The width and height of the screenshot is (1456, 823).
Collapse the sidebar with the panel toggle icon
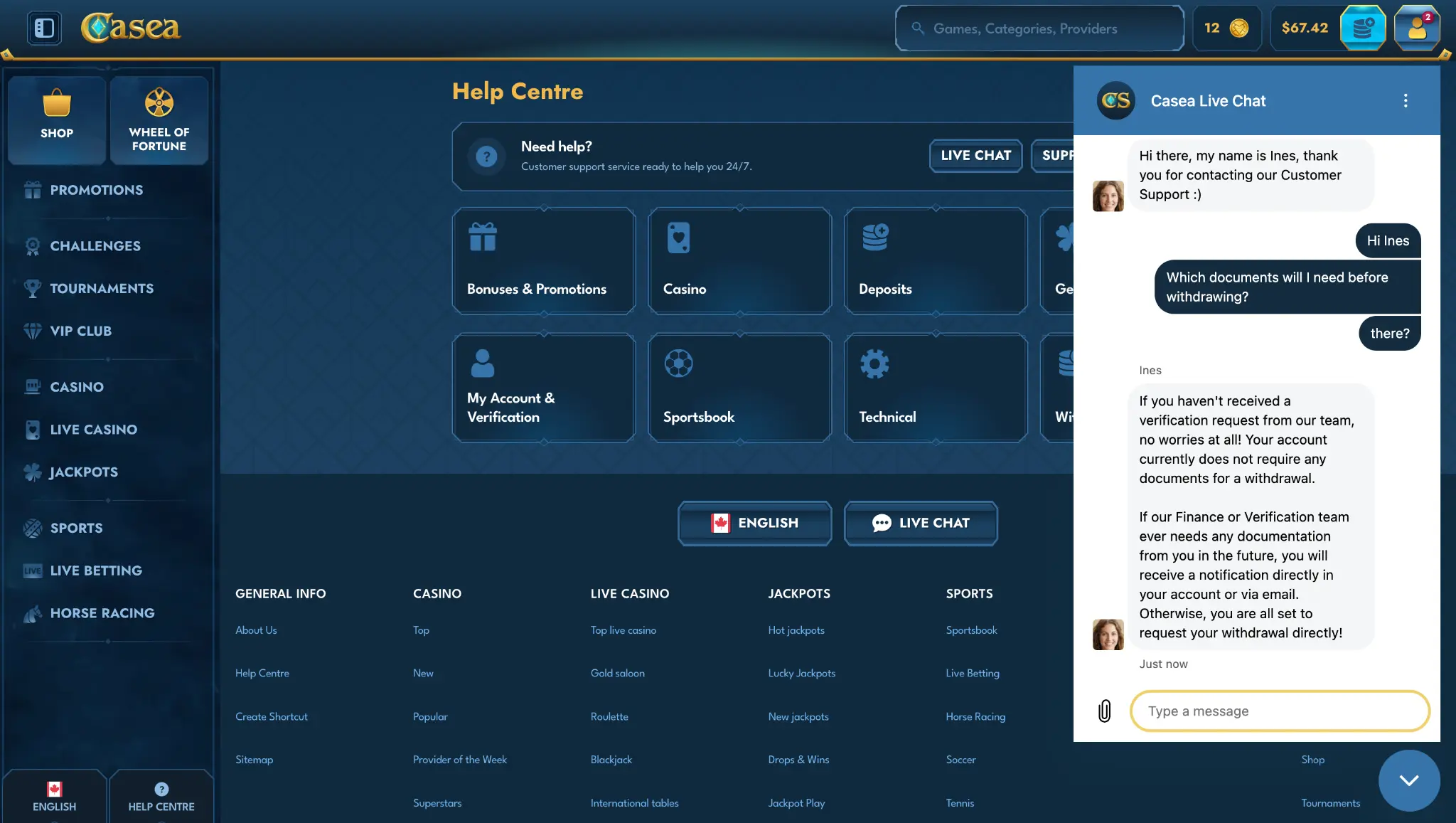point(44,28)
